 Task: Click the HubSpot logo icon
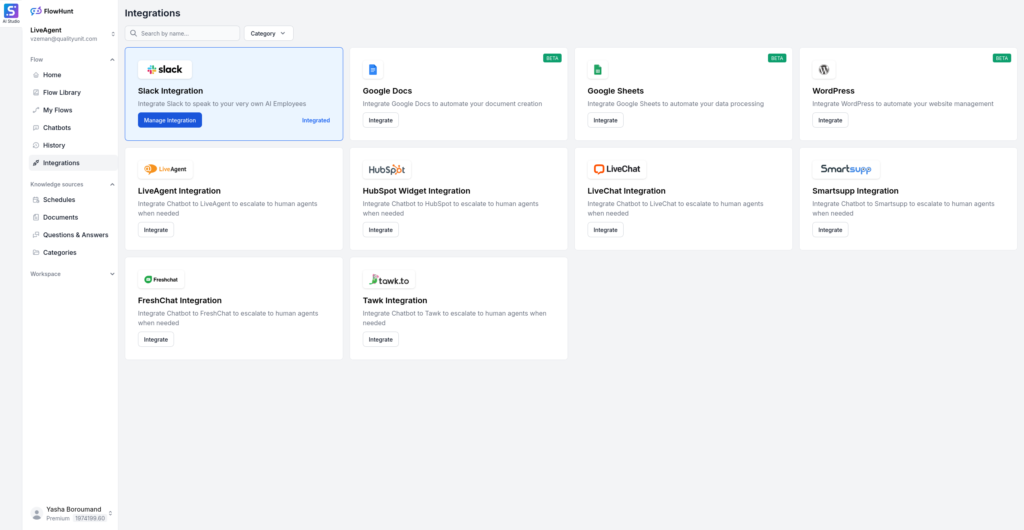tap(386, 169)
